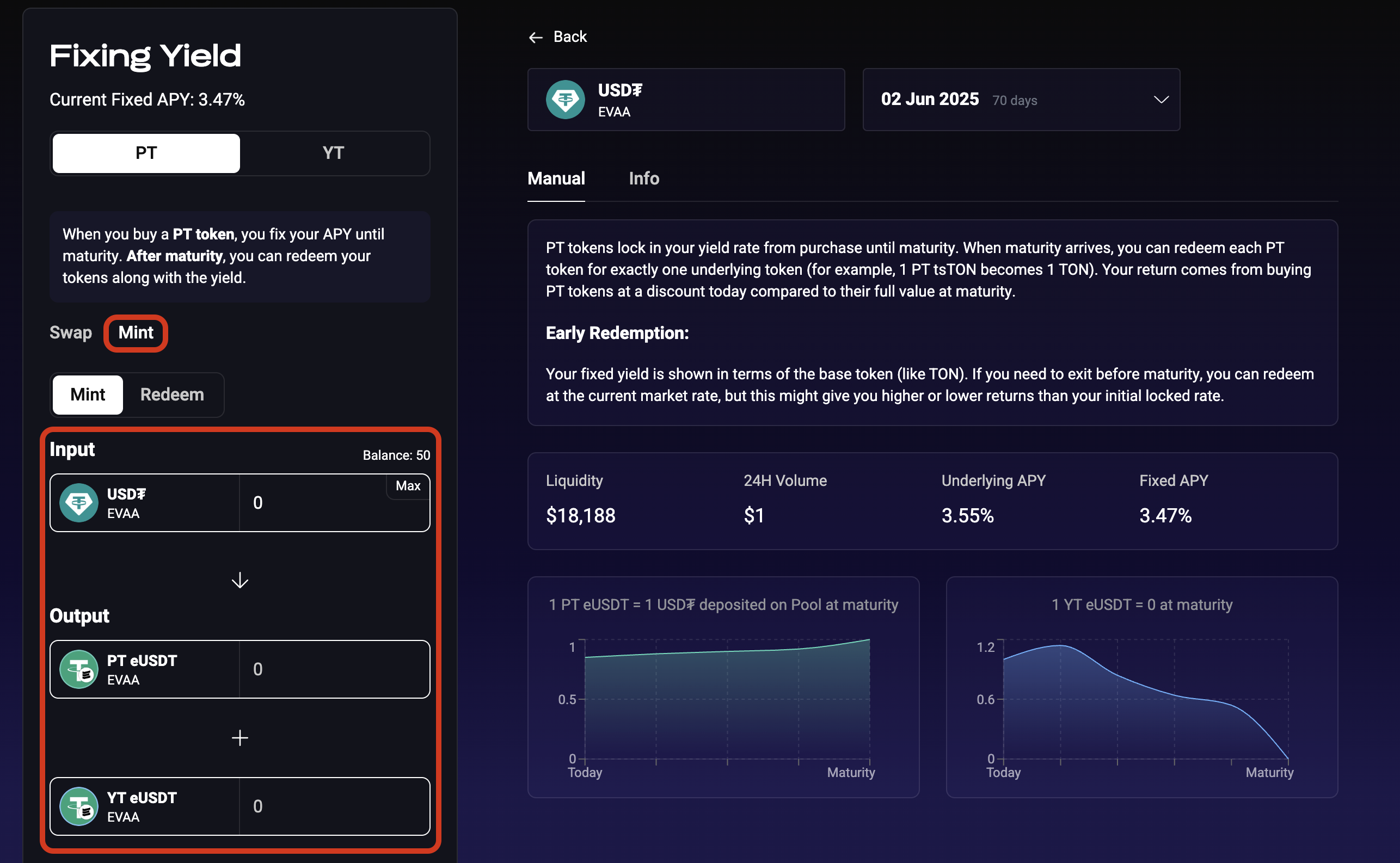
Task: Click the back arrow icon
Action: 535,38
